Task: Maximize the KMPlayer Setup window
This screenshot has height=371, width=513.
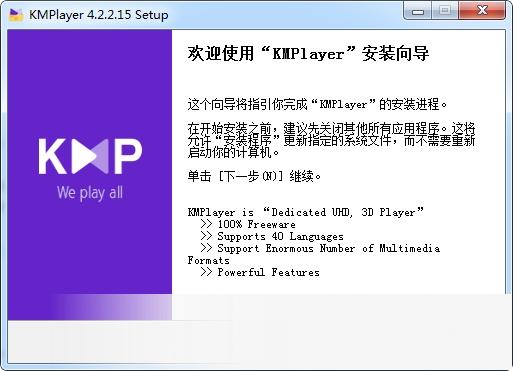Action: (445, 11)
